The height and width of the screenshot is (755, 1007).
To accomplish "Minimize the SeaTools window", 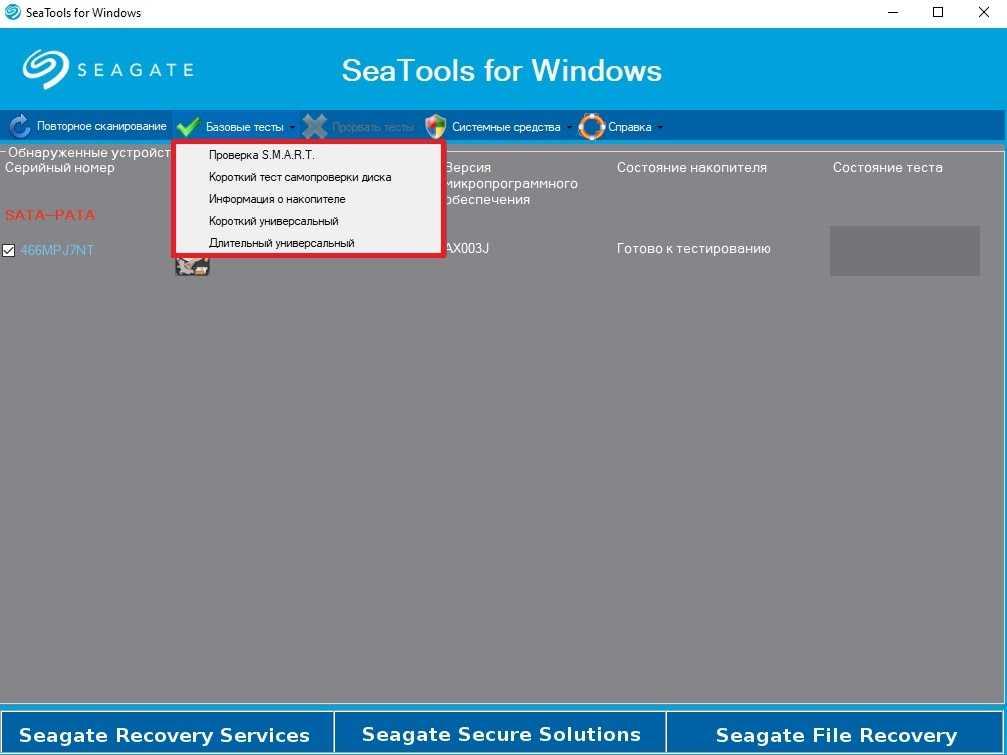I will [x=892, y=12].
